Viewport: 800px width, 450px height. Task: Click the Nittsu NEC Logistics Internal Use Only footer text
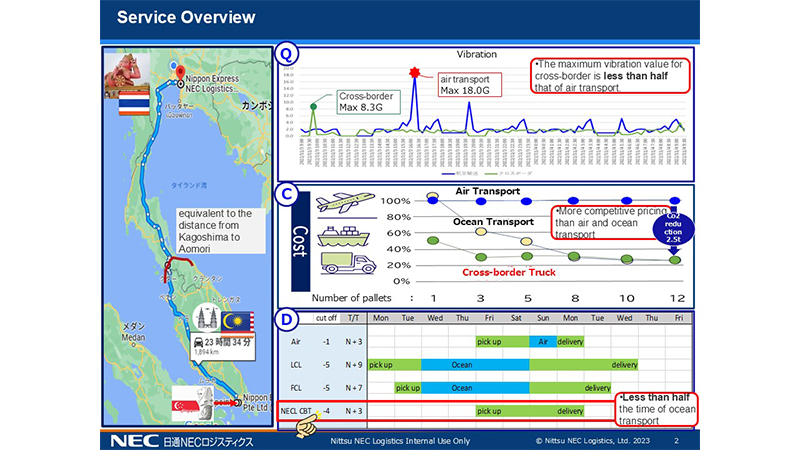coord(400,441)
